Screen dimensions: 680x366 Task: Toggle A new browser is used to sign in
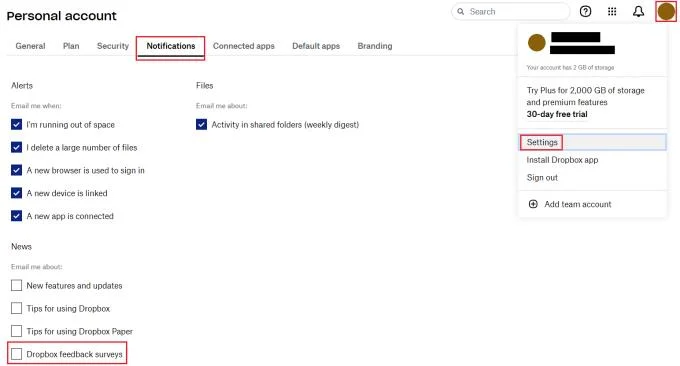click(x=16, y=170)
